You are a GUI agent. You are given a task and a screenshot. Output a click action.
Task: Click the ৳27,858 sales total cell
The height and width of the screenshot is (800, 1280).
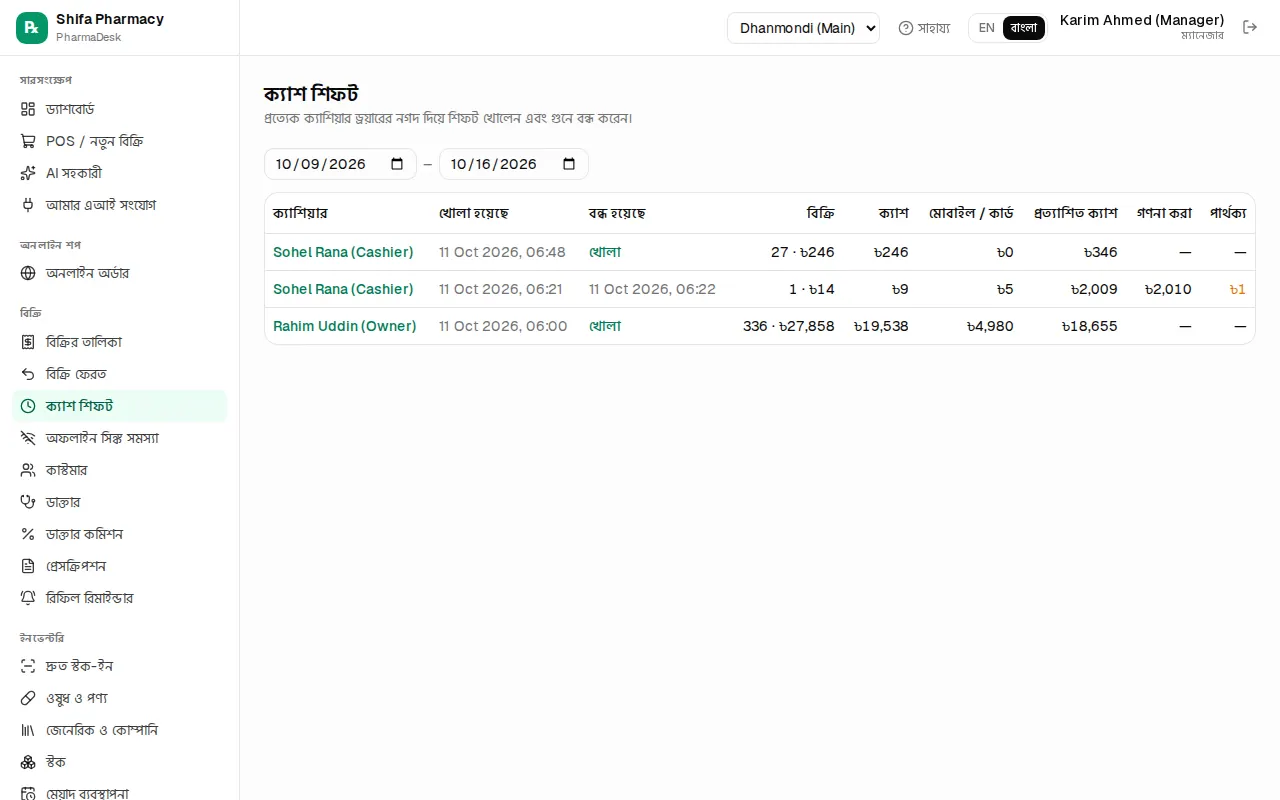[x=789, y=326]
